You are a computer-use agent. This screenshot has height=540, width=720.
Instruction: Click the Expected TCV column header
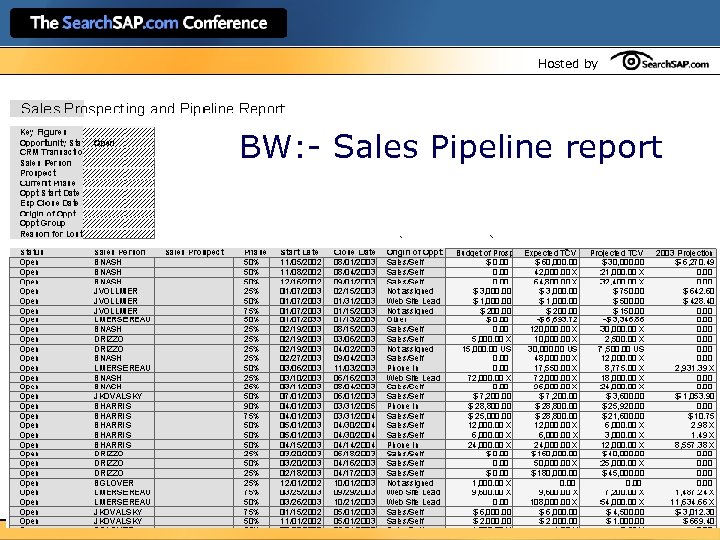(x=550, y=253)
